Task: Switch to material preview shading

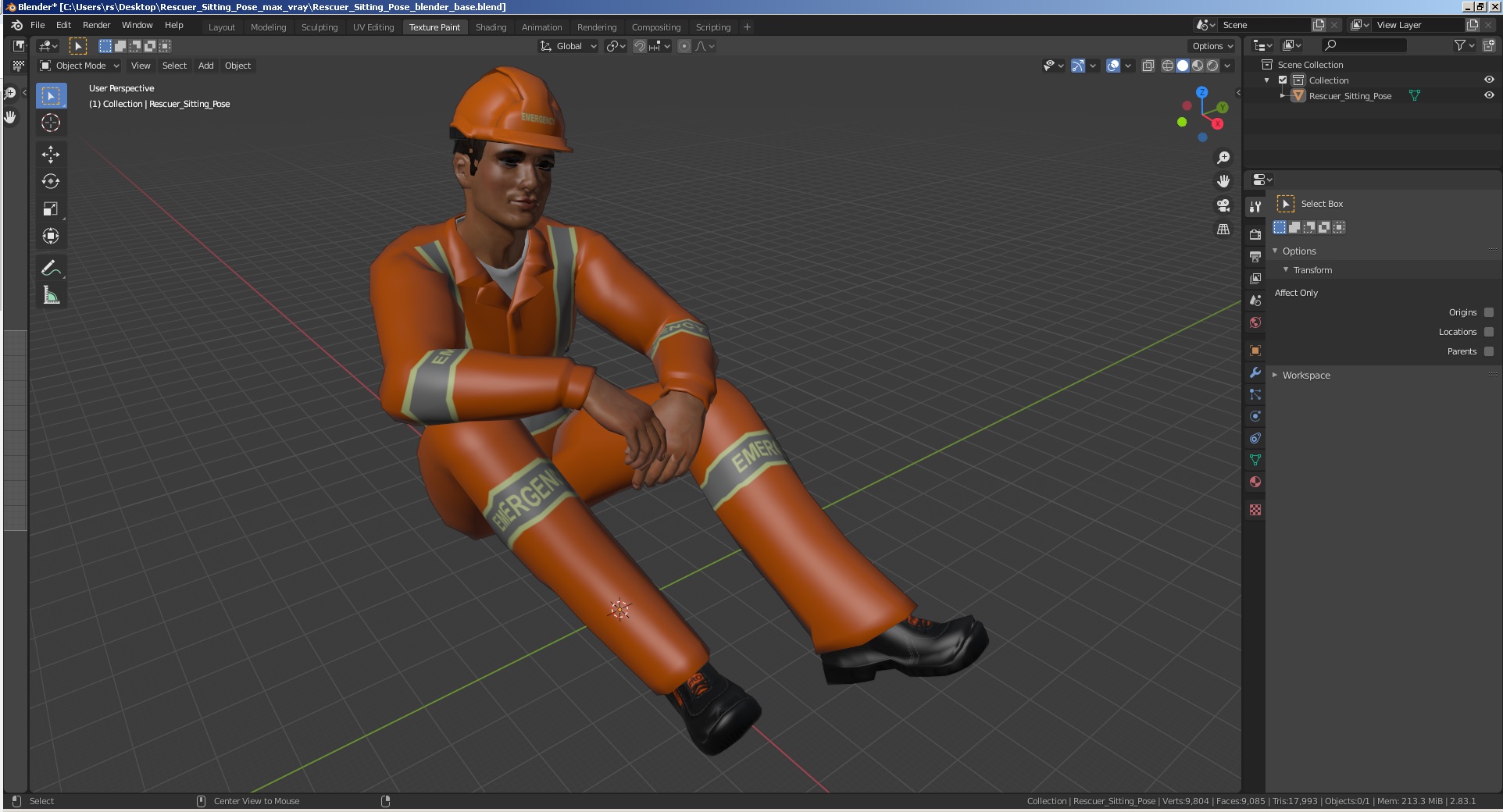Action: (1198, 66)
